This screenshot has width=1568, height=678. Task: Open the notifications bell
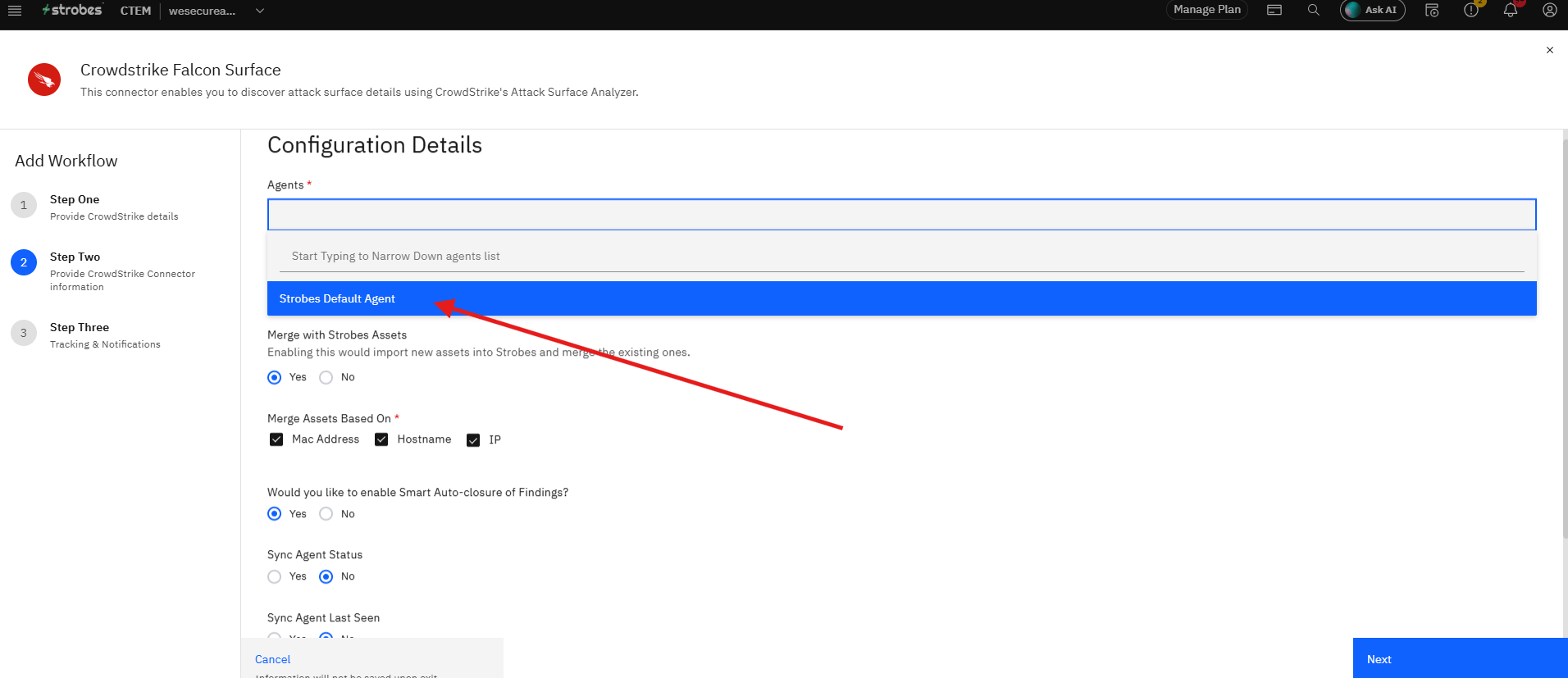point(1511,10)
